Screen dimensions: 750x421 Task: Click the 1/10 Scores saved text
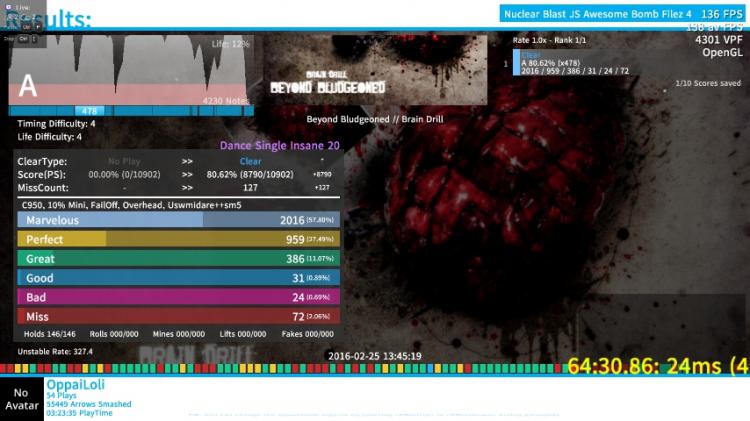pyautogui.click(x=708, y=83)
